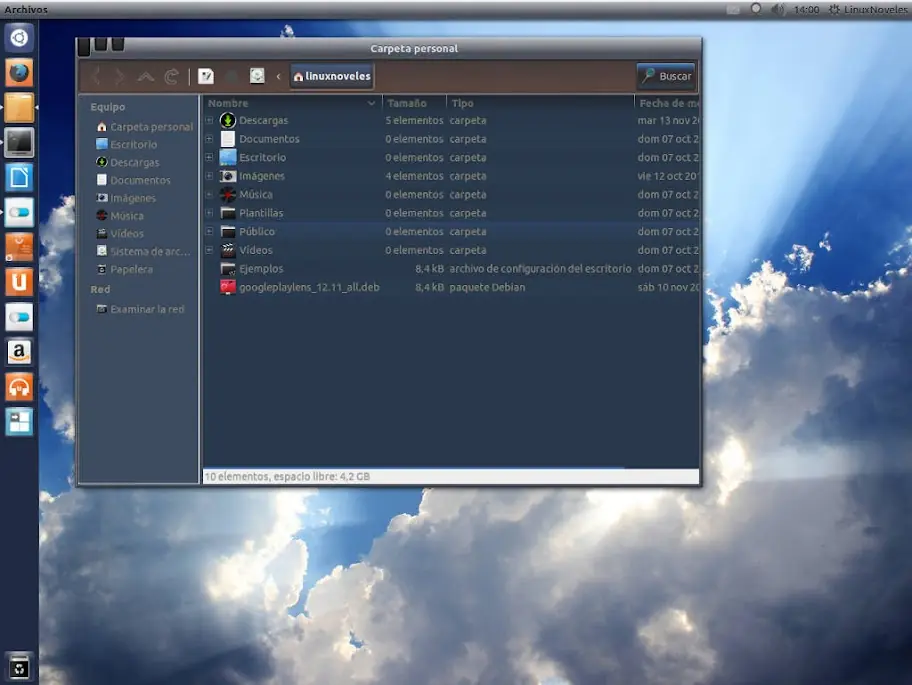
Task: Expand the Vídeos folder row
Action: [209, 250]
